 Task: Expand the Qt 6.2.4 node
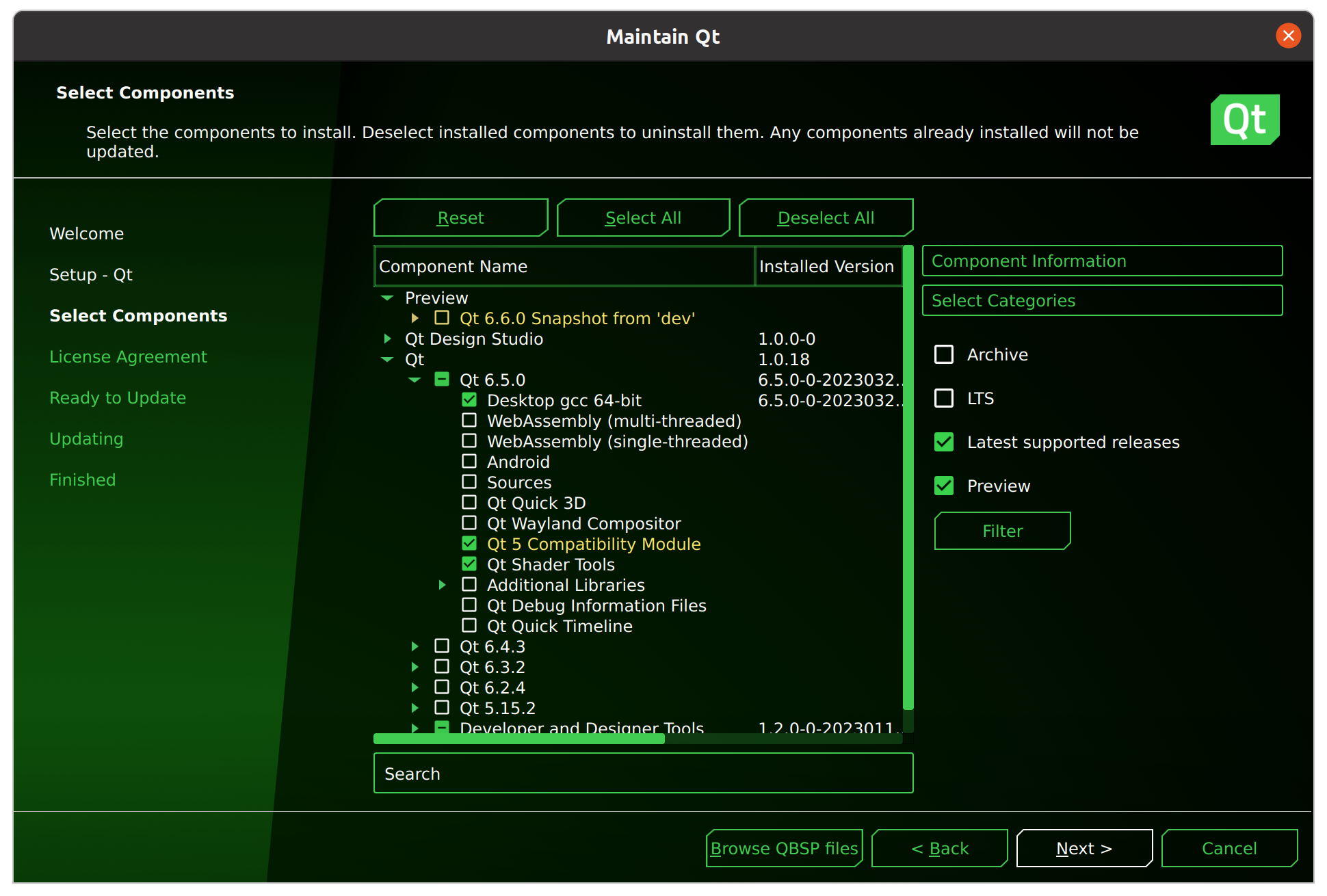coord(415,687)
